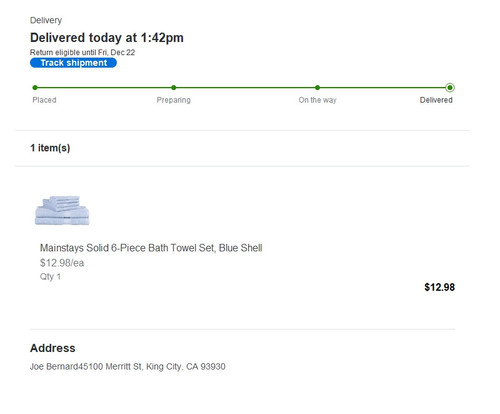
Task: Click the On the way step label
Action: coord(317,100)
